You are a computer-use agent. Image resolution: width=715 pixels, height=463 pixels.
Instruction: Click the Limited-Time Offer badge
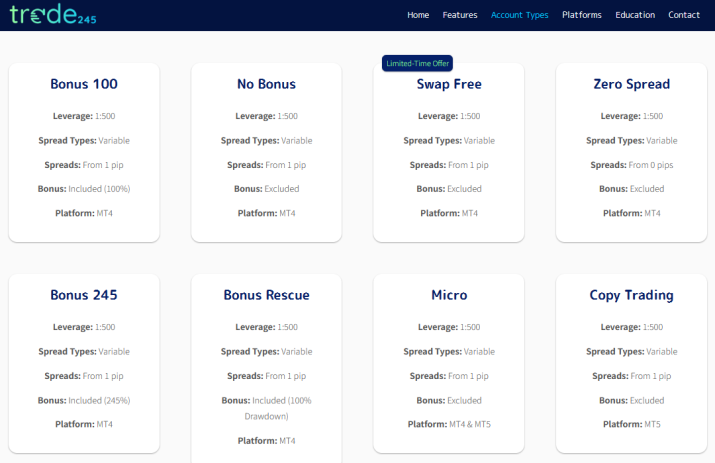(x=417, y=63)
